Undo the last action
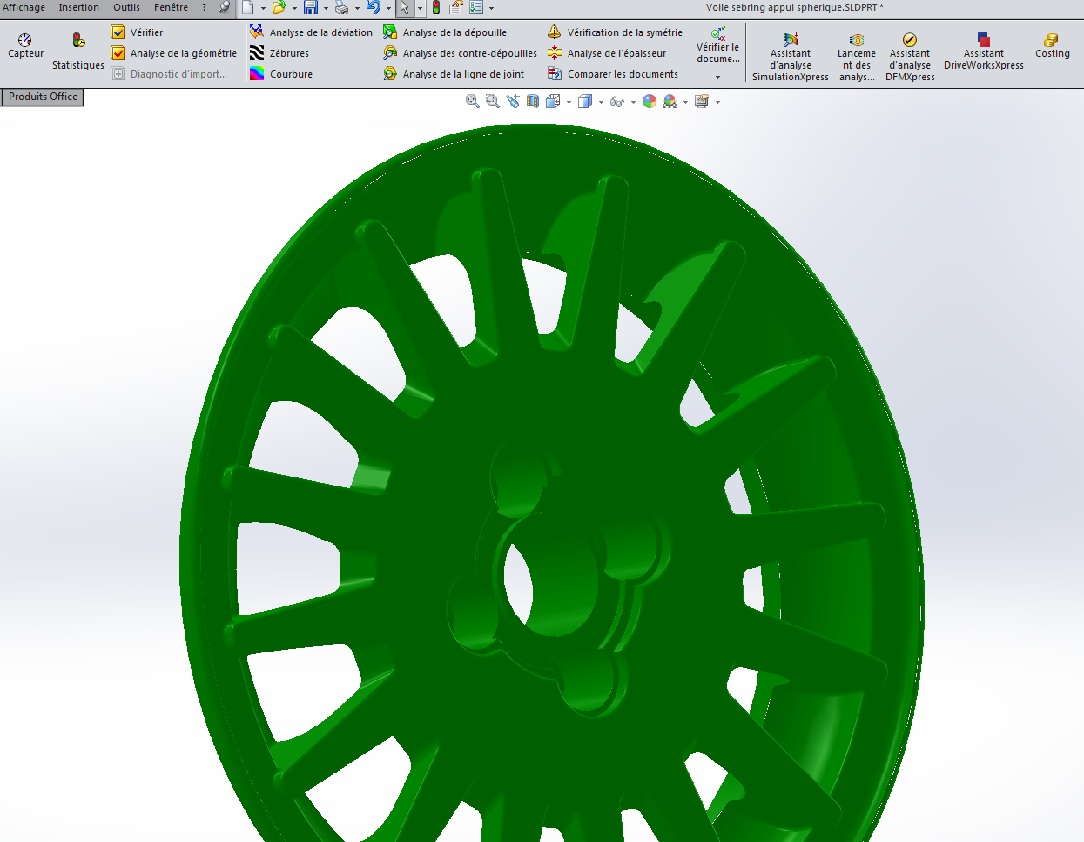The height and width of the screenshot is (842, 1084). click(x=373, y=8)
